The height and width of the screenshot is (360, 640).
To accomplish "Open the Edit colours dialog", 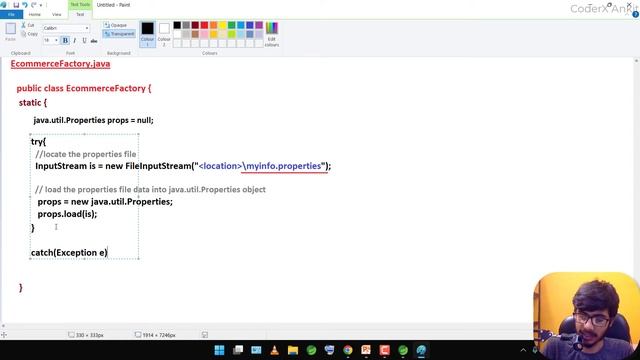I will (272, 34).
